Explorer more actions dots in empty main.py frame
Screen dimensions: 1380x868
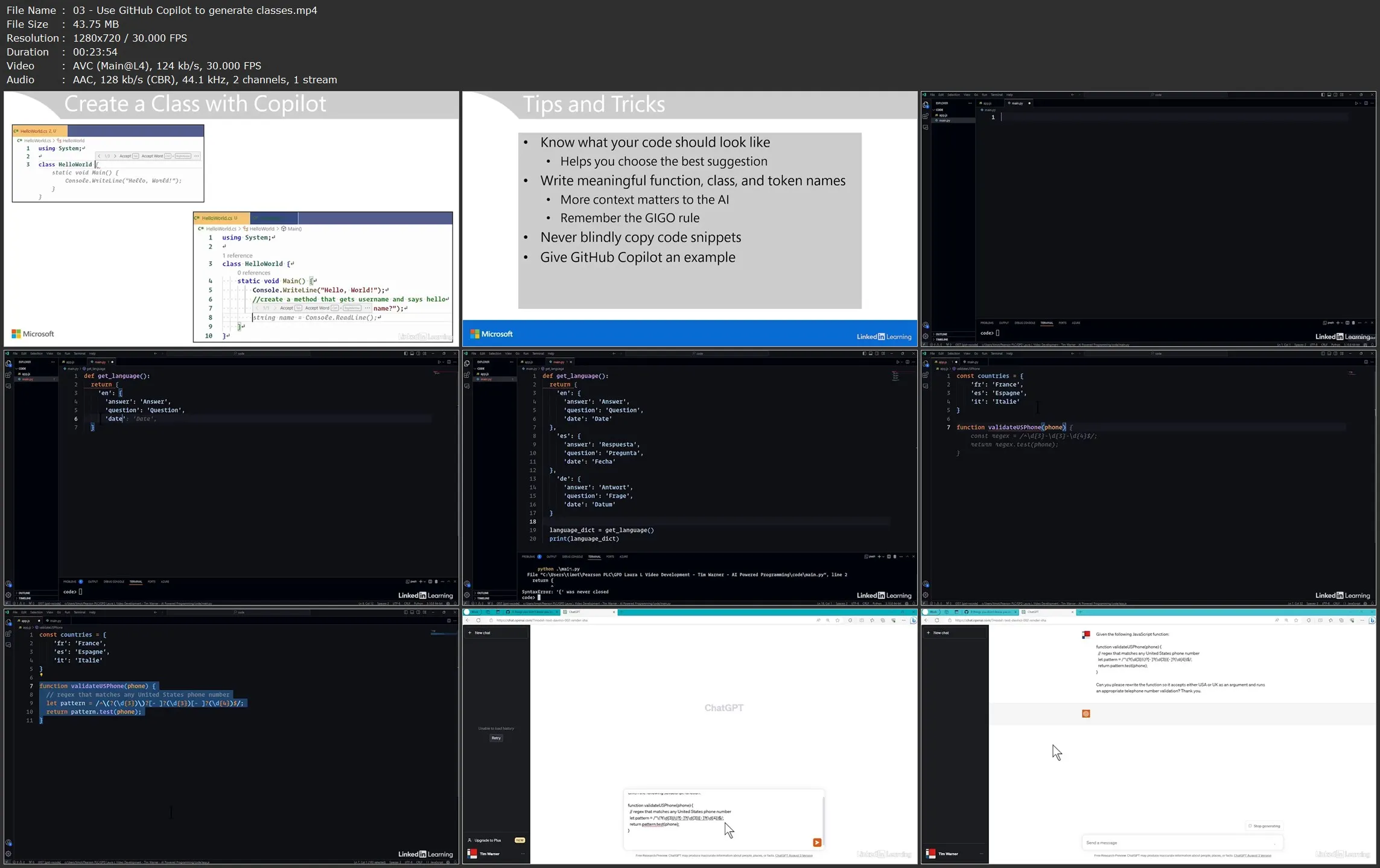pos(970,103)
